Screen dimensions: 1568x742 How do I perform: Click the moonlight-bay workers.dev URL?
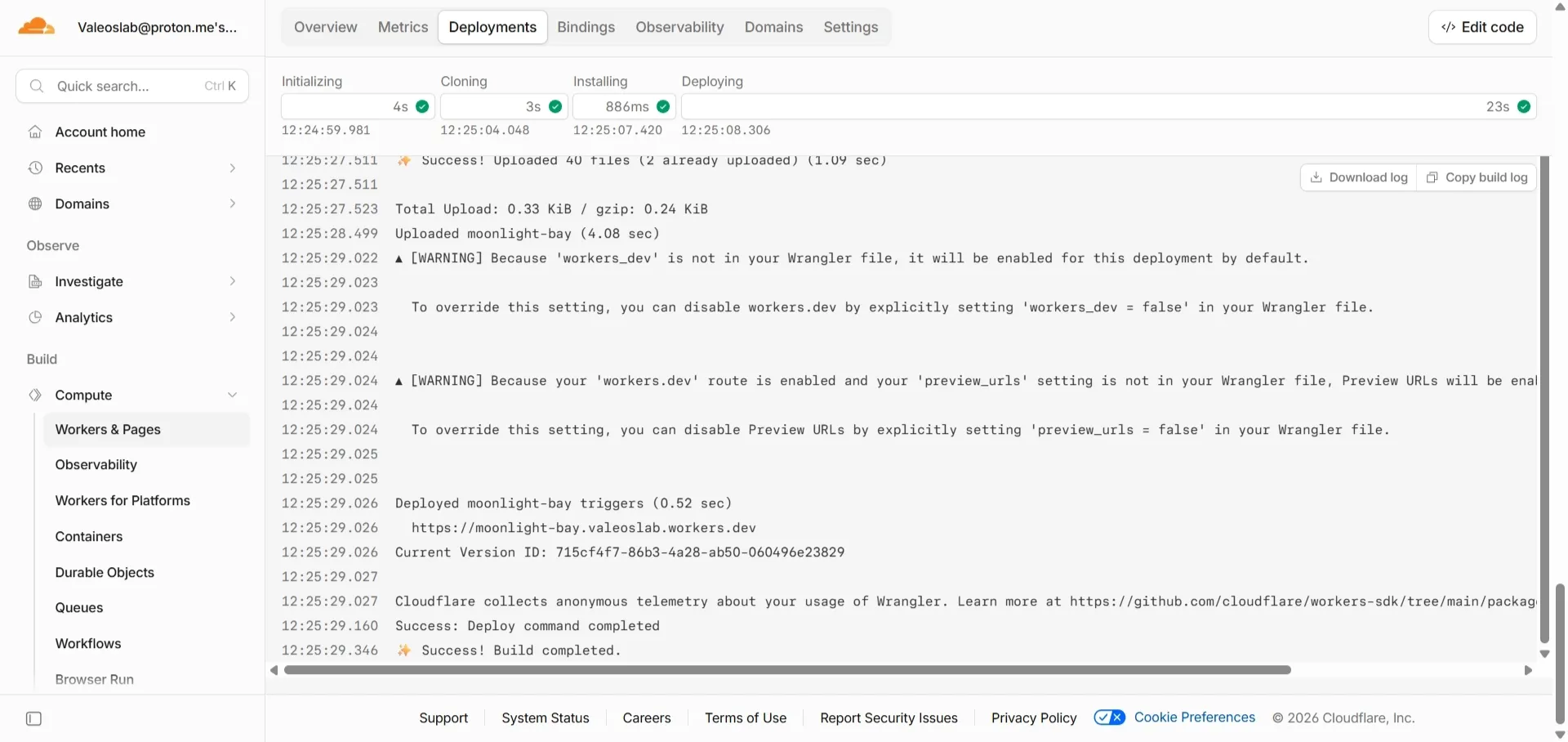click(584, 528)
